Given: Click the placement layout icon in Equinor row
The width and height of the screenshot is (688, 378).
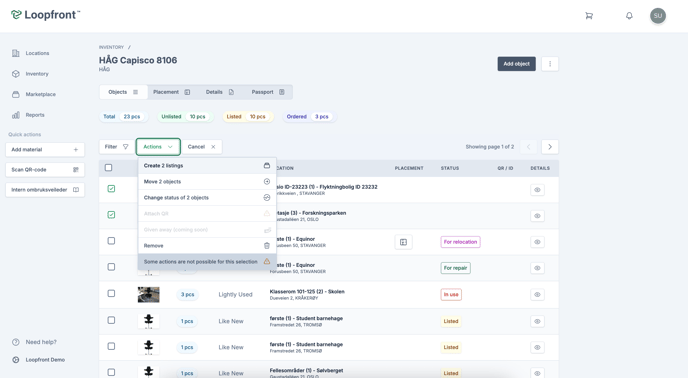Looking at the screenshot, I should click(x=403, y=242).
